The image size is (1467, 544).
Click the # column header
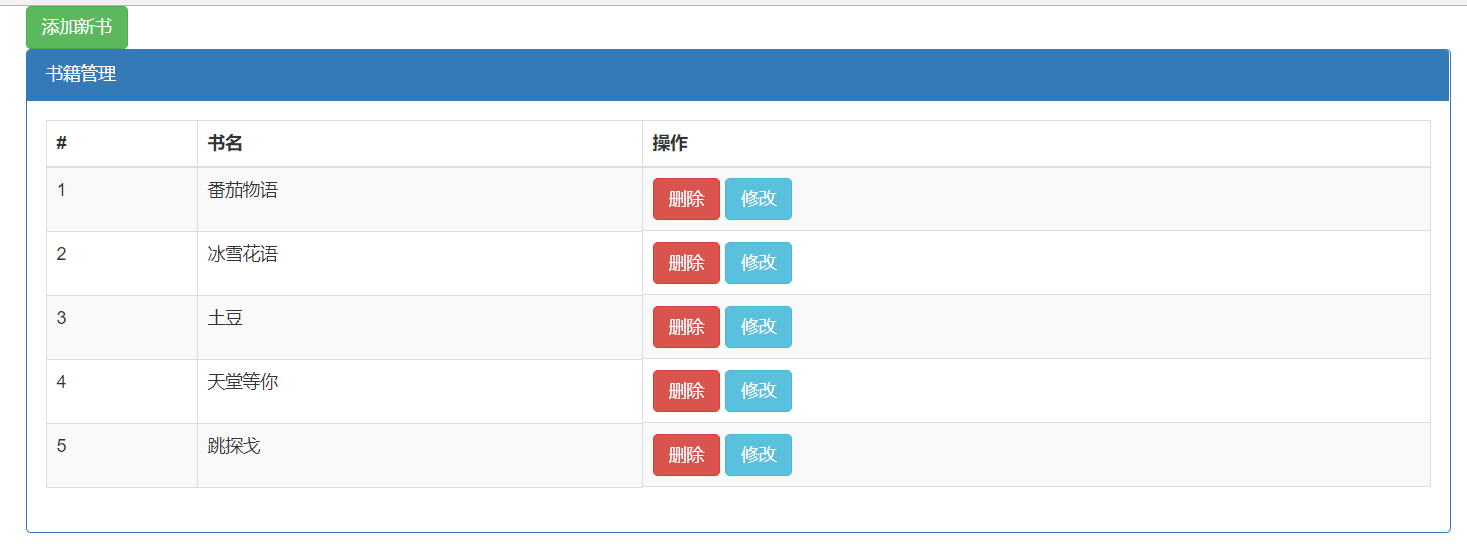(122, 144)
